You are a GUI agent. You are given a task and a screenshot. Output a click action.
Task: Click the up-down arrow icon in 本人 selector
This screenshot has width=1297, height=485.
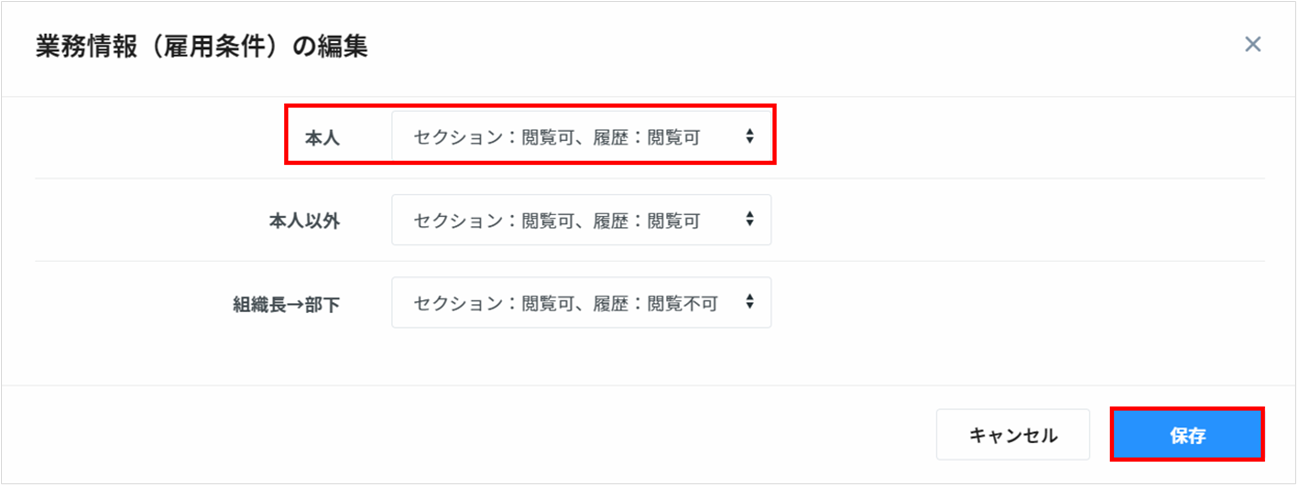point(750,137)
